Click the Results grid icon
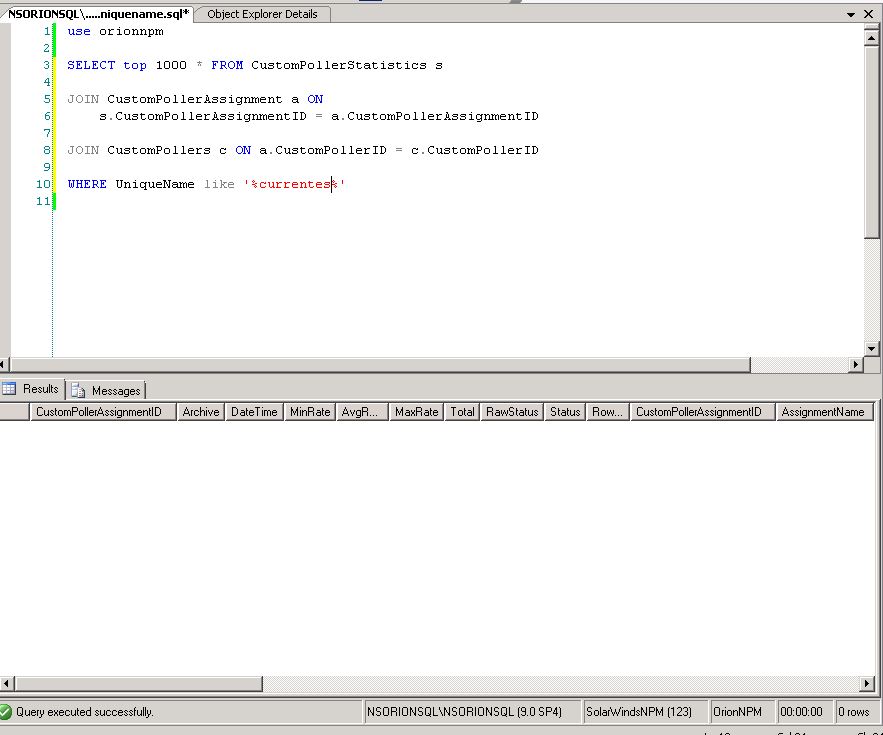Image resolution: width=883 pixels, height=735 pixels. pos(9,389)
